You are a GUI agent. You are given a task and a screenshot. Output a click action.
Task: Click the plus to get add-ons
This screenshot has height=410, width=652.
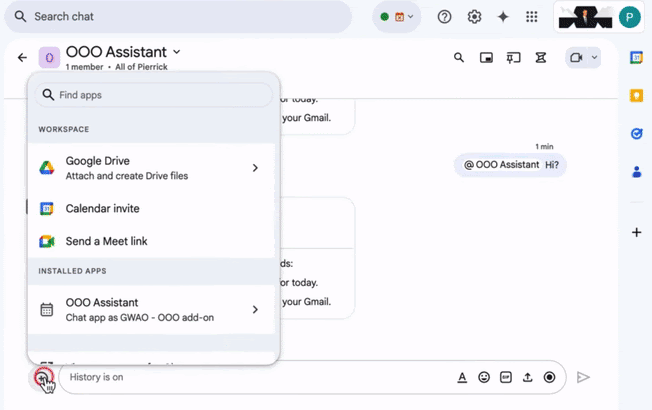point(636,232)
